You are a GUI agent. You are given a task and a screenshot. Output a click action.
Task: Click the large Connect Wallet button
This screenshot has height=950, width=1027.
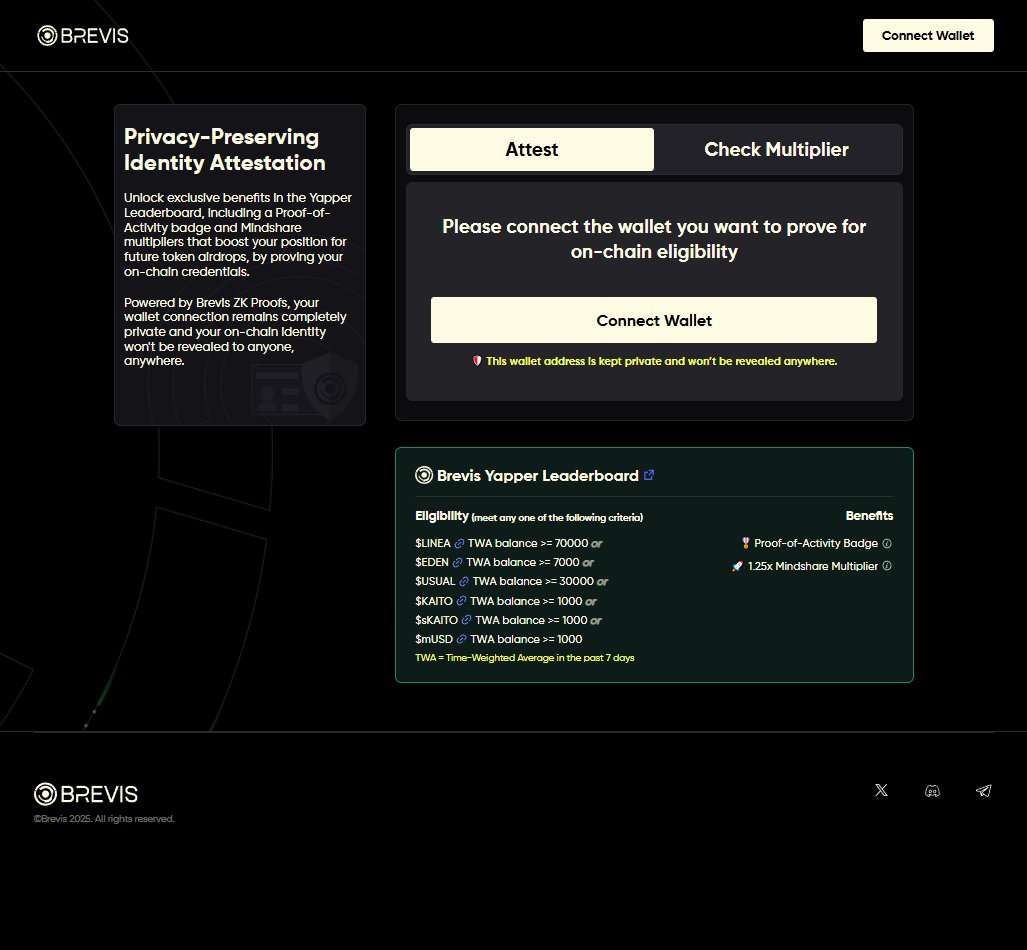pos(653,320)
